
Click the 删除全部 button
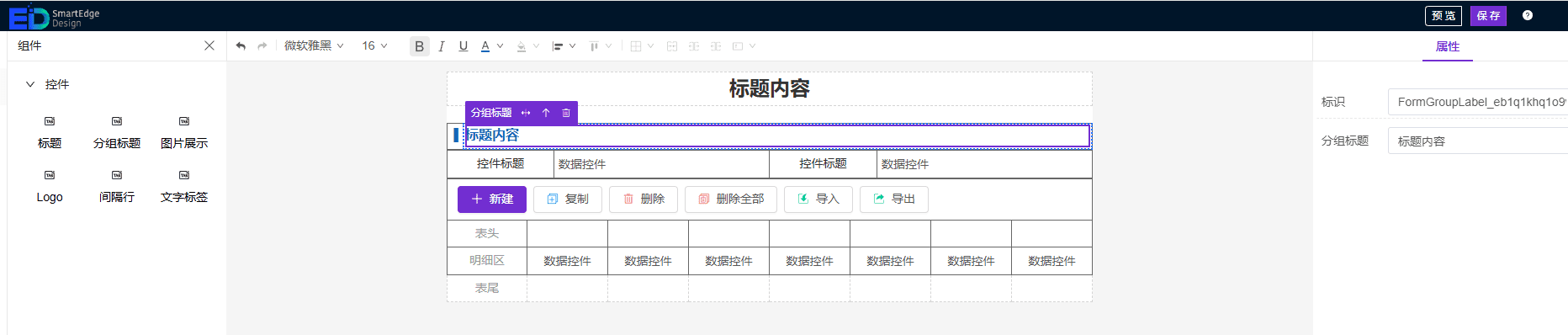coord(731,199)
